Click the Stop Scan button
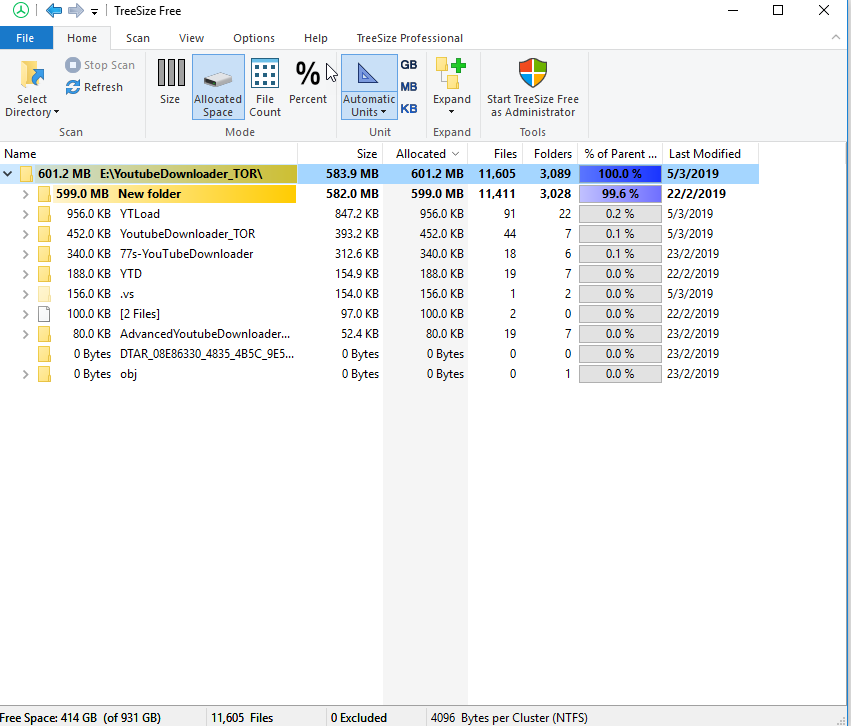The image size is (851, 726). pos(100,65)
